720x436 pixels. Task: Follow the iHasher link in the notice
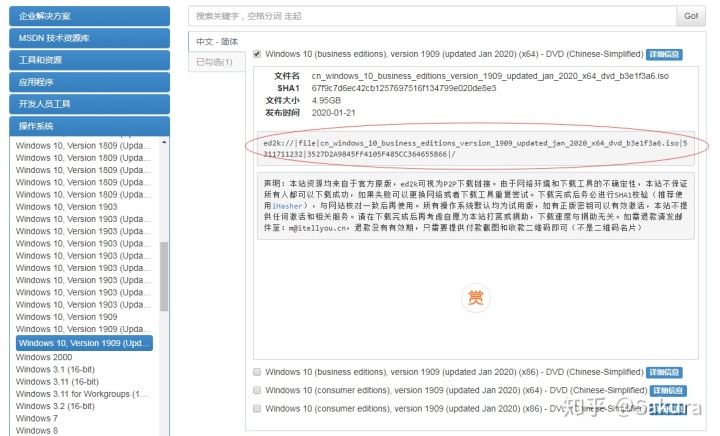coord(287,206)
